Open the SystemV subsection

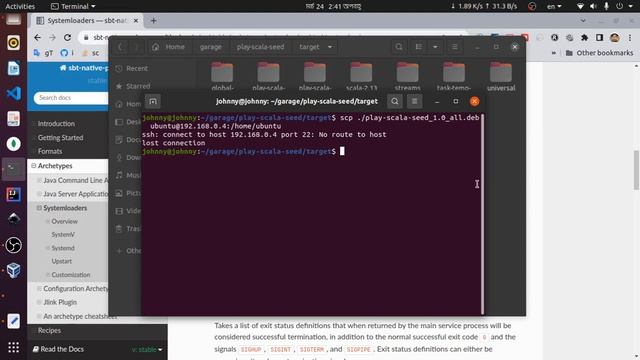63,235
